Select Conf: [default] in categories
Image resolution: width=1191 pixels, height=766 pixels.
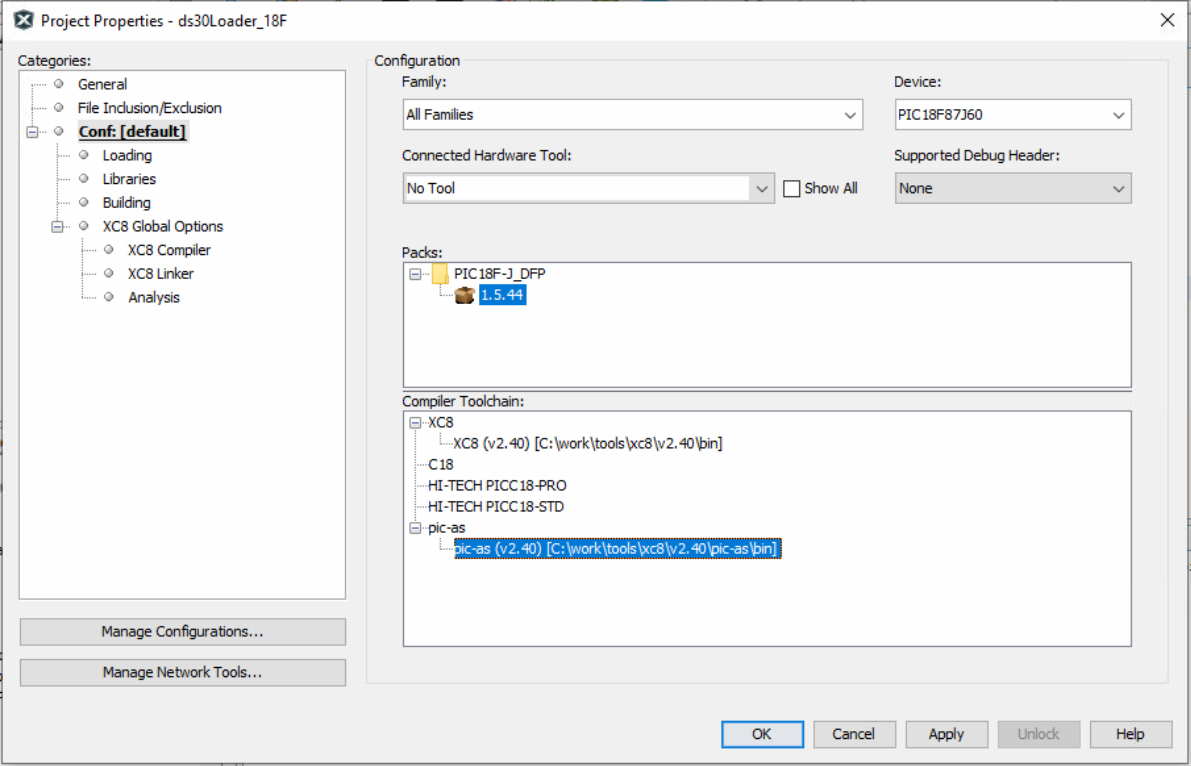(132, 131)
